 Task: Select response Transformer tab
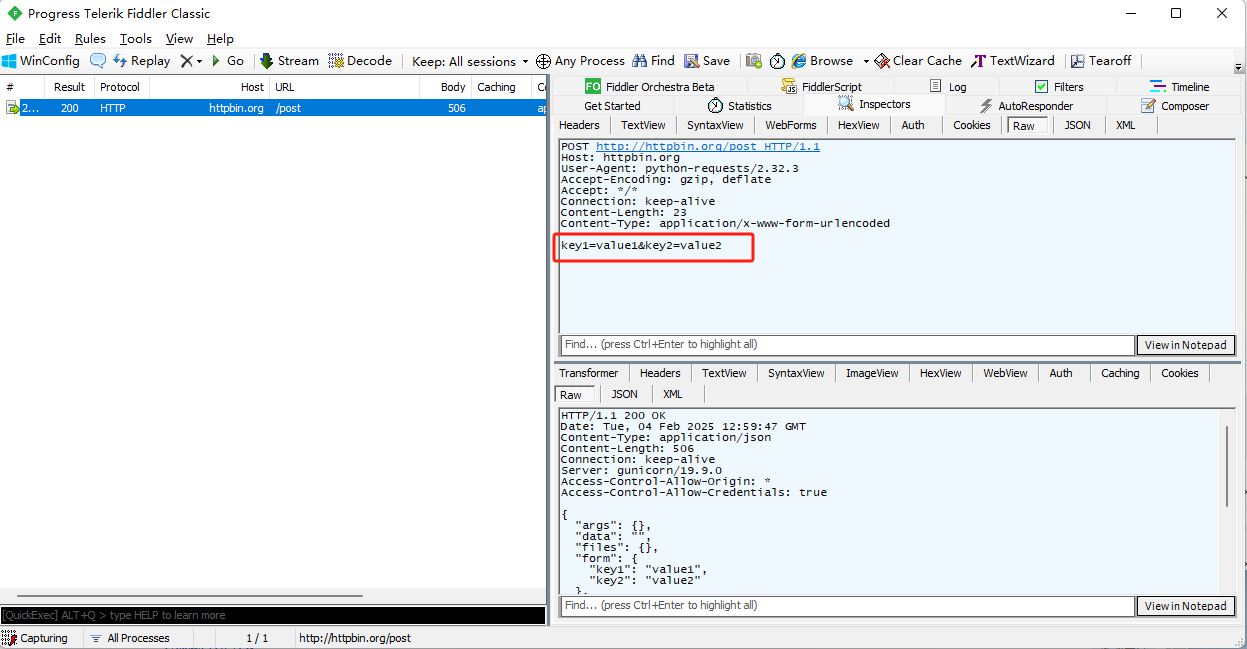589,373
